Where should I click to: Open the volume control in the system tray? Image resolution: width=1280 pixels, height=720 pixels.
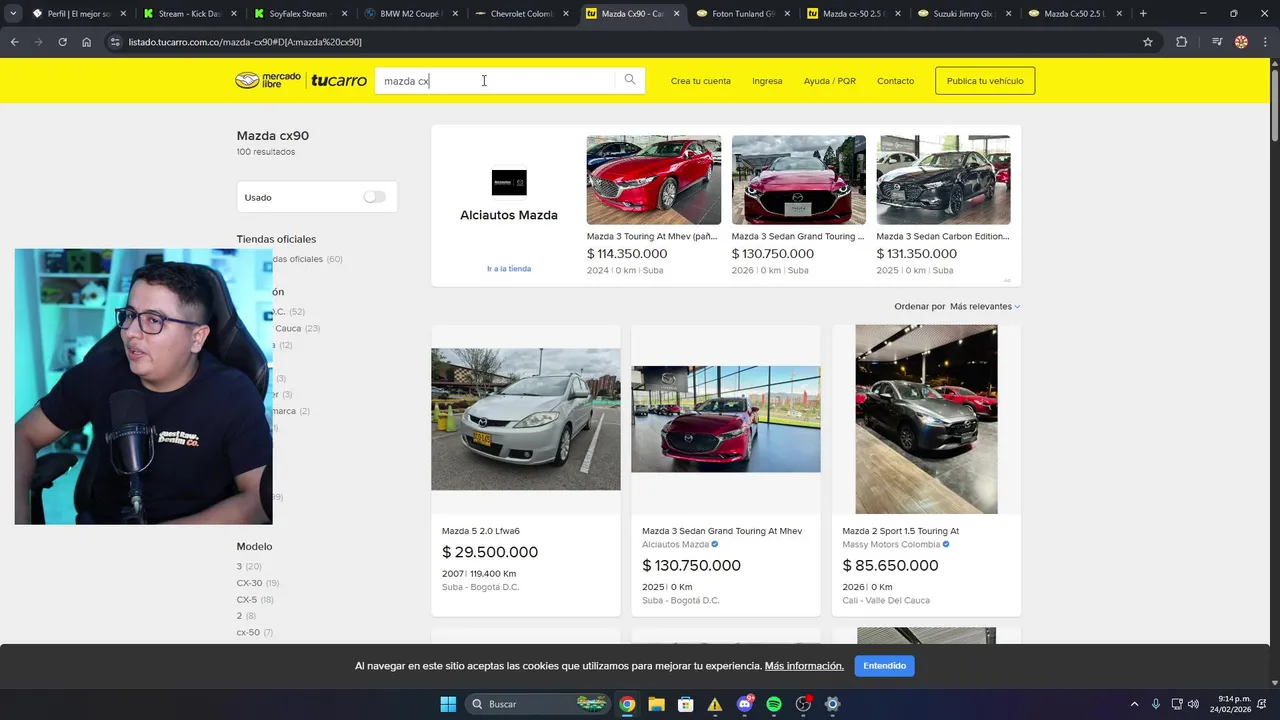(1193, 704)
